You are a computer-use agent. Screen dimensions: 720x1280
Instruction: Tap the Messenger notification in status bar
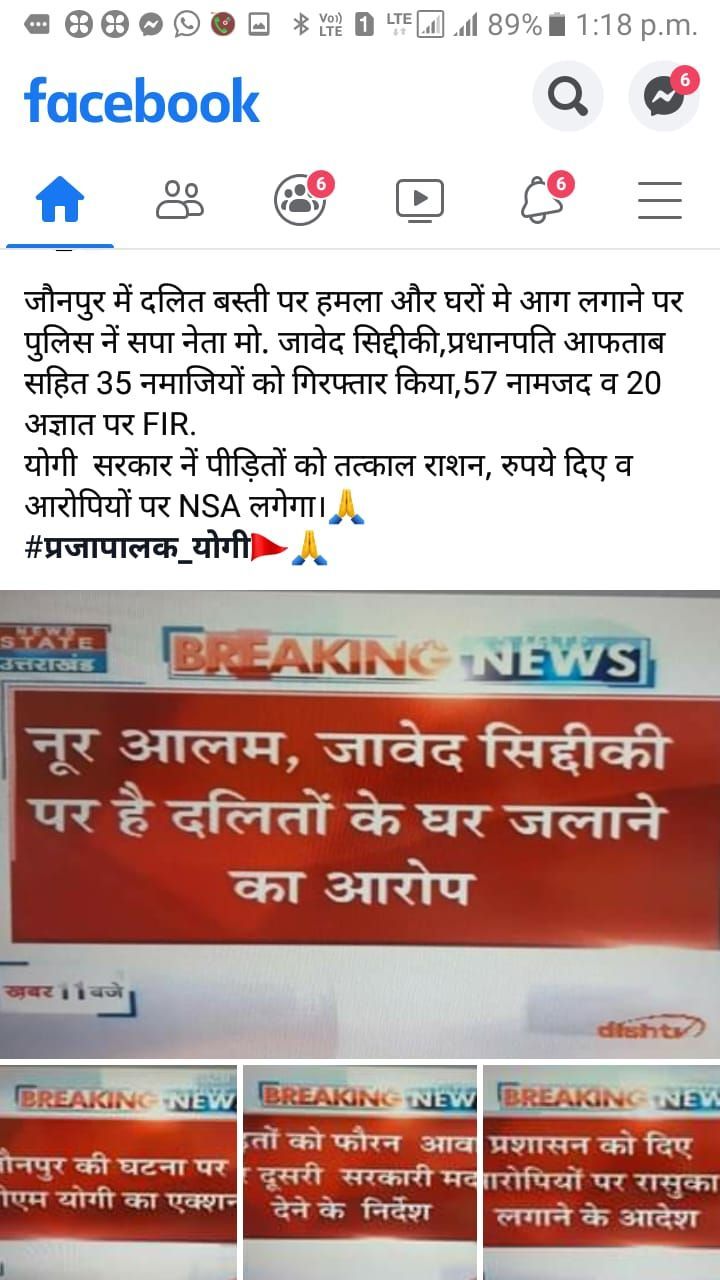pos(151,25)
